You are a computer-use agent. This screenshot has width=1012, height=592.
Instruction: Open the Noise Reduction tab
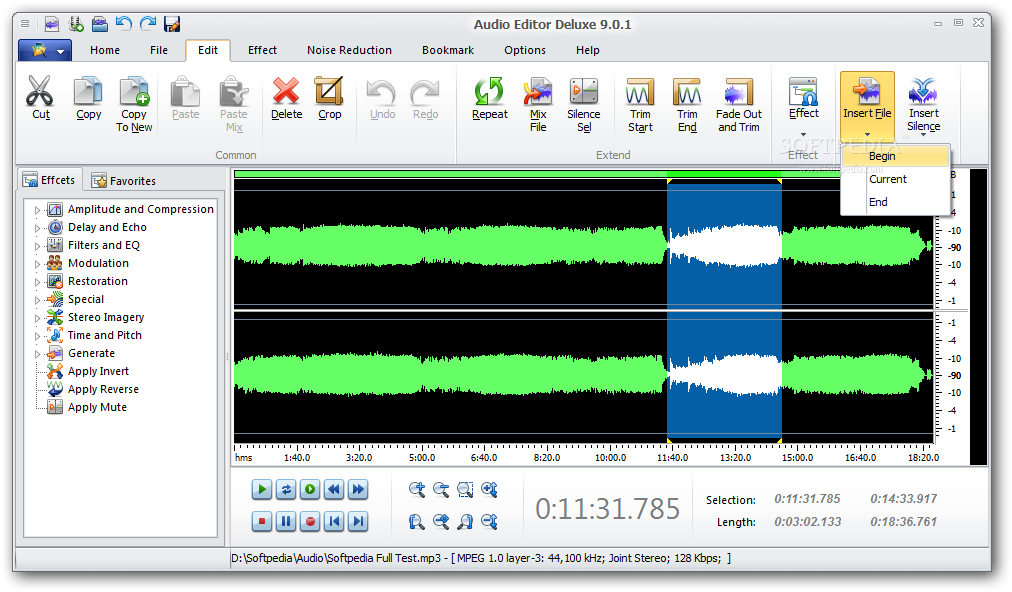349,50
